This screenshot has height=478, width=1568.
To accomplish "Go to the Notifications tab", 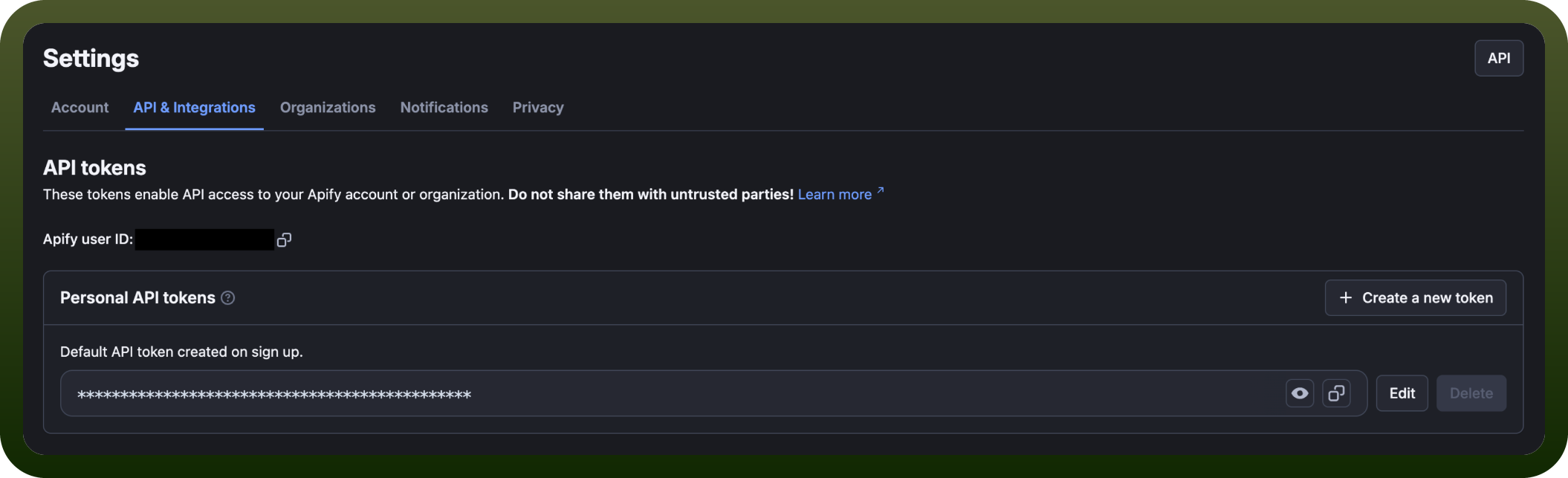I will 444,108.
